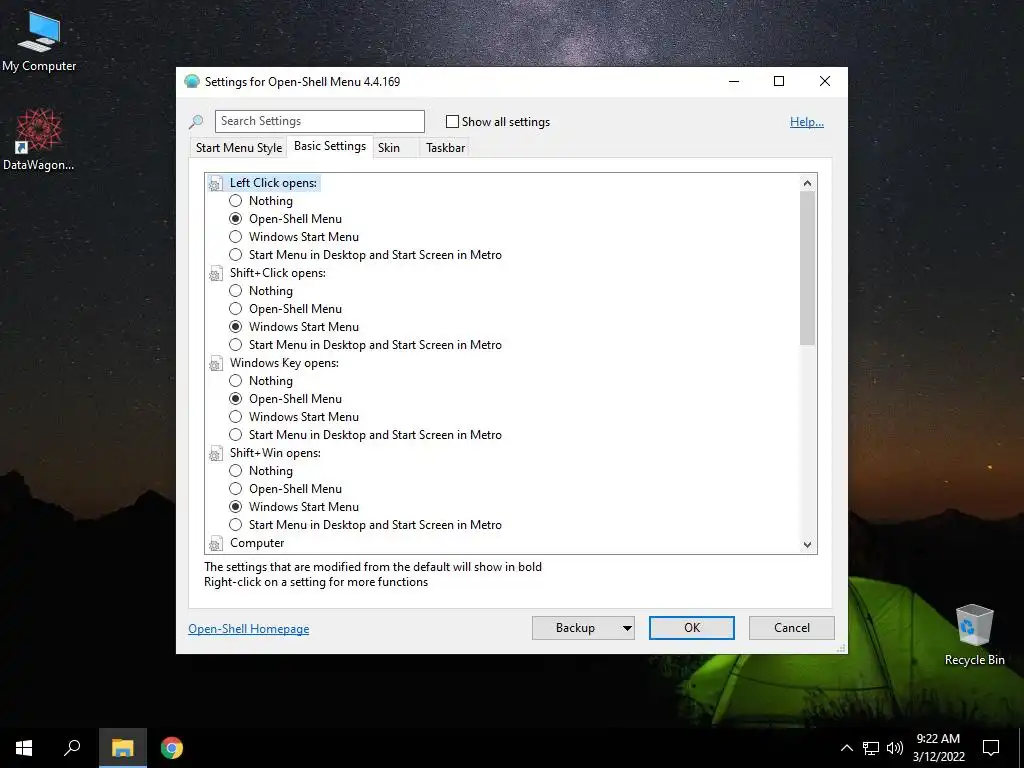The width and height of the screenshot is (1024, 768).
Task: Click the OK button
Action: coord(692,628)
